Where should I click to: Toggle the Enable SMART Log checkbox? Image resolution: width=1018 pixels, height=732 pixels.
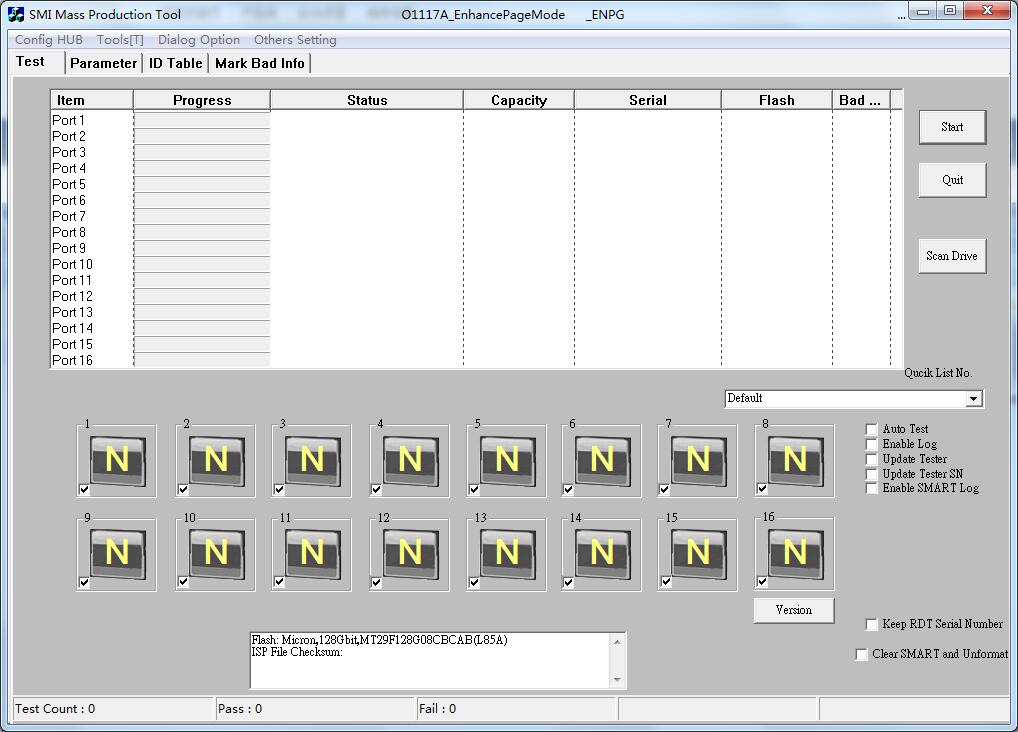click(872, 489)
